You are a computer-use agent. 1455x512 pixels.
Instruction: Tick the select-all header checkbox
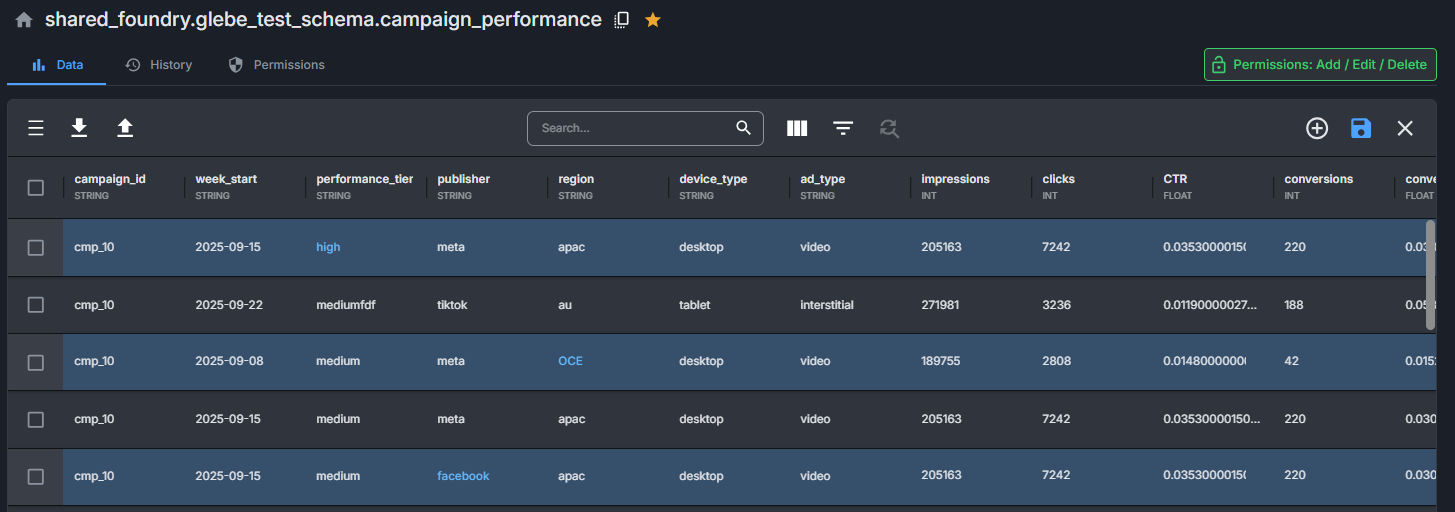(36, 187)
